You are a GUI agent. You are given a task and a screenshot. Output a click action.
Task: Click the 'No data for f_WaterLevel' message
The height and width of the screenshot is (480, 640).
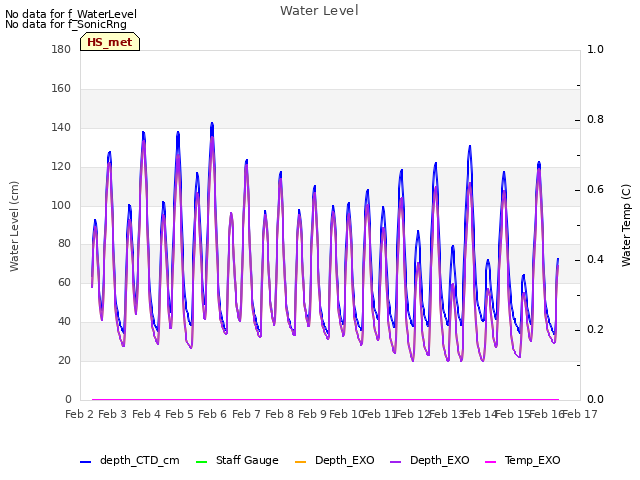coord(71,14)
